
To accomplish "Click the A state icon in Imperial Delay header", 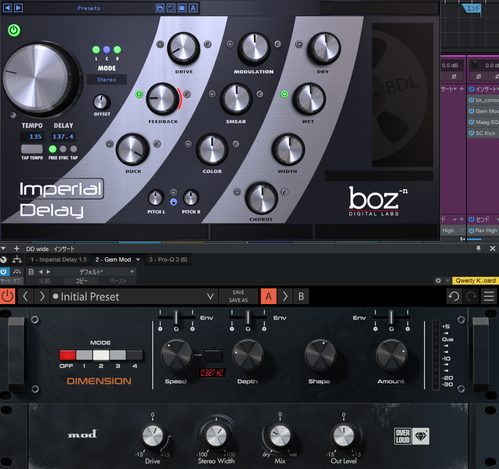I will pyautogui.click(x=193, y=8).
